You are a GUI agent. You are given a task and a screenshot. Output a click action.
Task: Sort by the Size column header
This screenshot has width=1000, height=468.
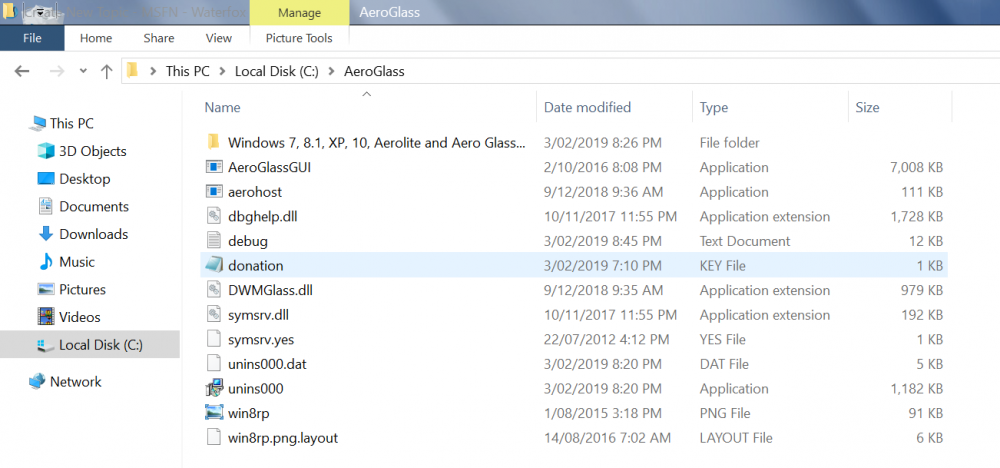(x=866, y=107)
